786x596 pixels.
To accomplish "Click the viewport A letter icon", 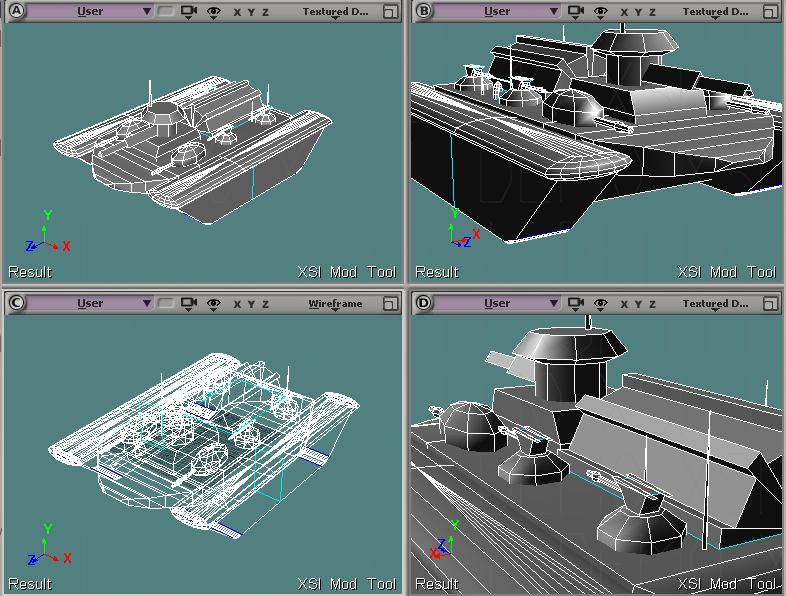I will (16, 11).
